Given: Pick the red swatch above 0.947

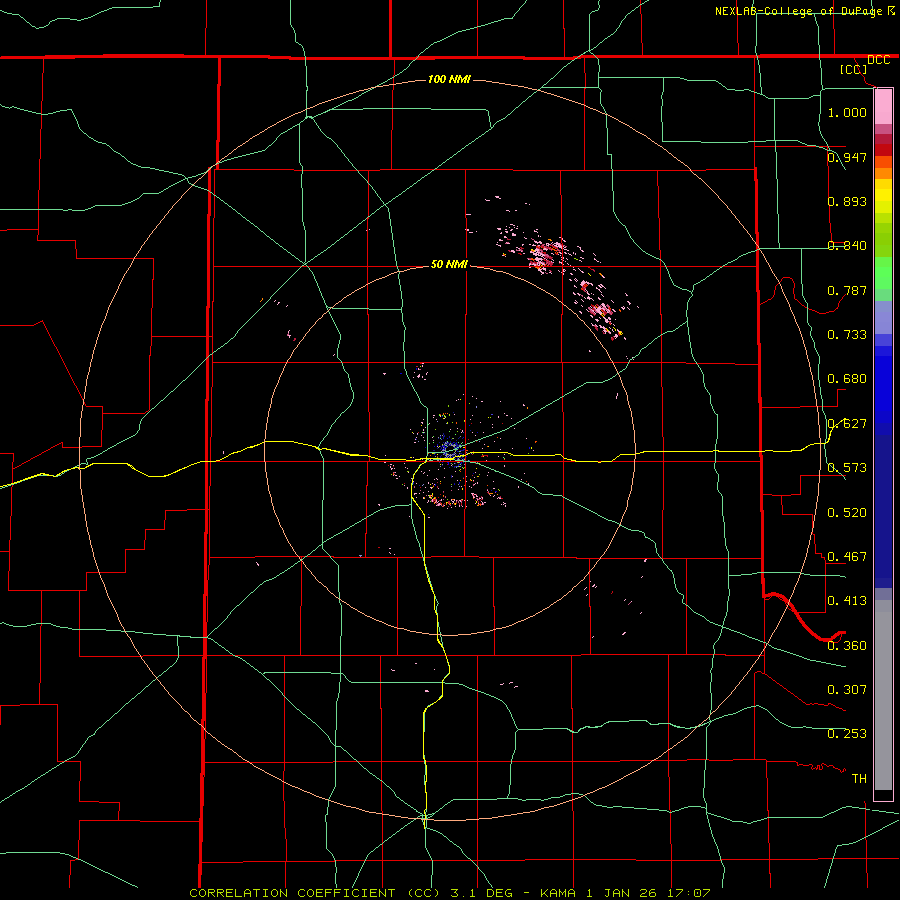Looking at the screenshot, I should (883, 149).
